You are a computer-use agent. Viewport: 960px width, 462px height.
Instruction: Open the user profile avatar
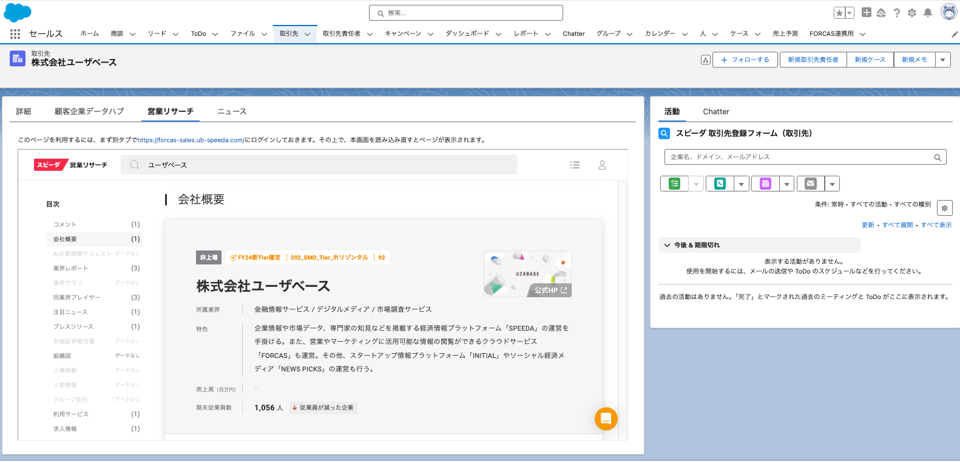click(x=948, y=12)
